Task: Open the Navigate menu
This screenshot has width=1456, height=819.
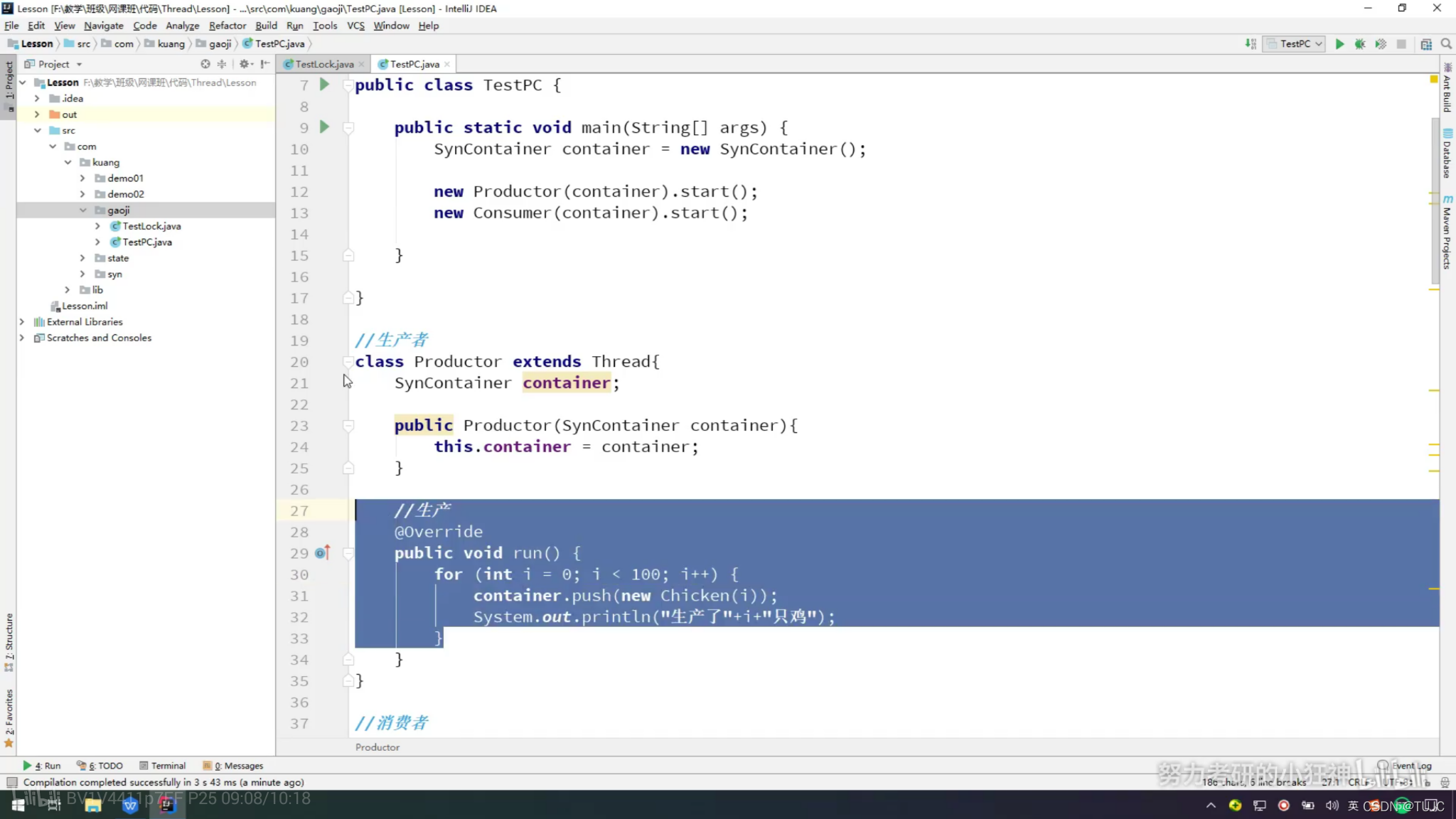Action: (104, 26)
